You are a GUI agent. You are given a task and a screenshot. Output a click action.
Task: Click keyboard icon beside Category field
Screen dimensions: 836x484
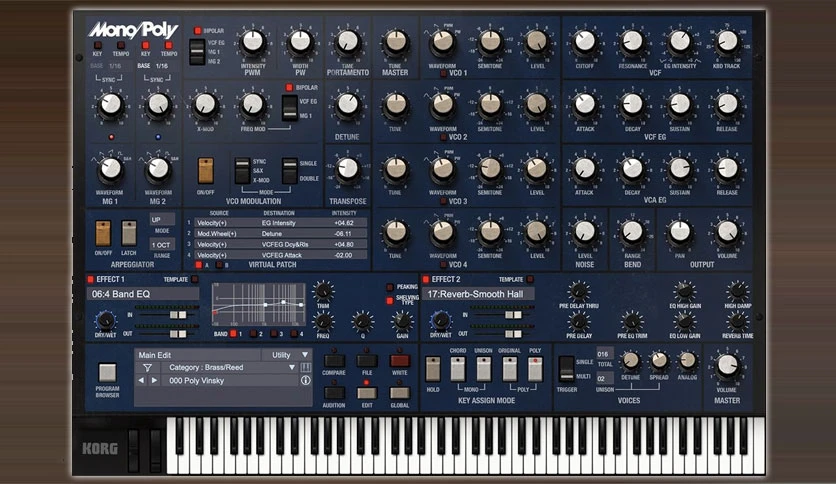pyautogui.click(x=306, y=367)
